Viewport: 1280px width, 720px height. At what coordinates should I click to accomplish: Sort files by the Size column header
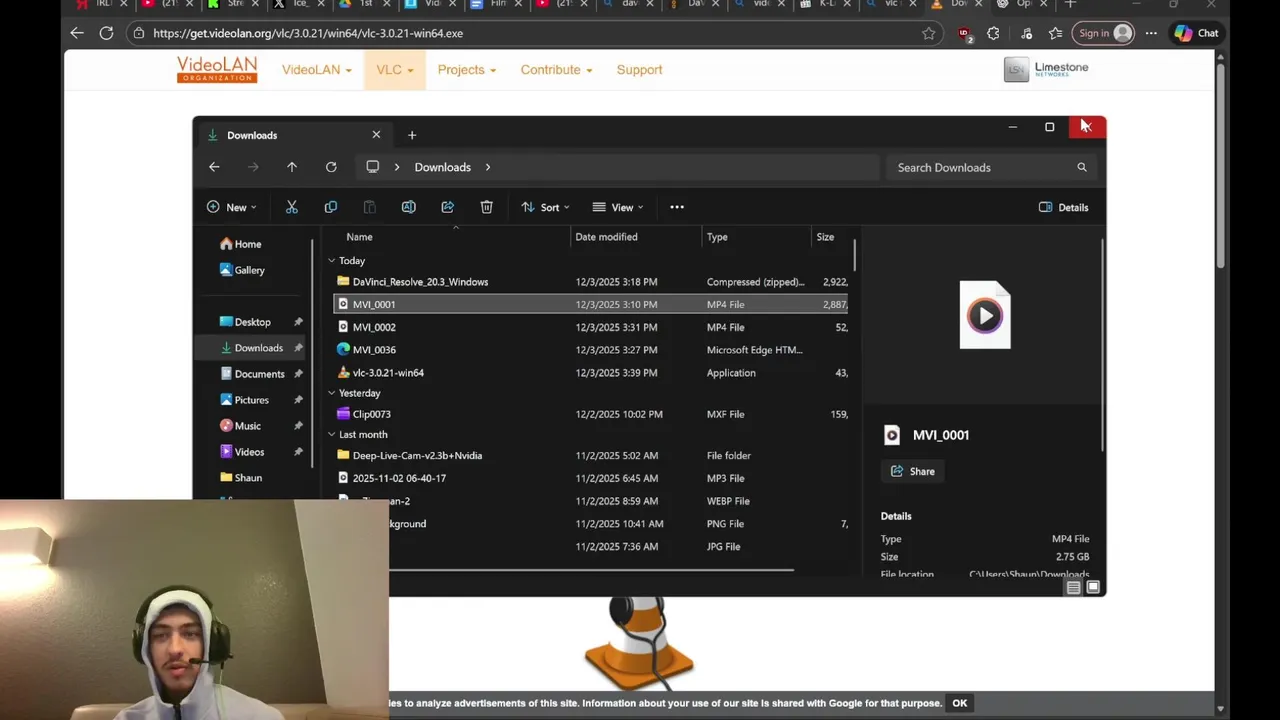(x=825, y=237)
